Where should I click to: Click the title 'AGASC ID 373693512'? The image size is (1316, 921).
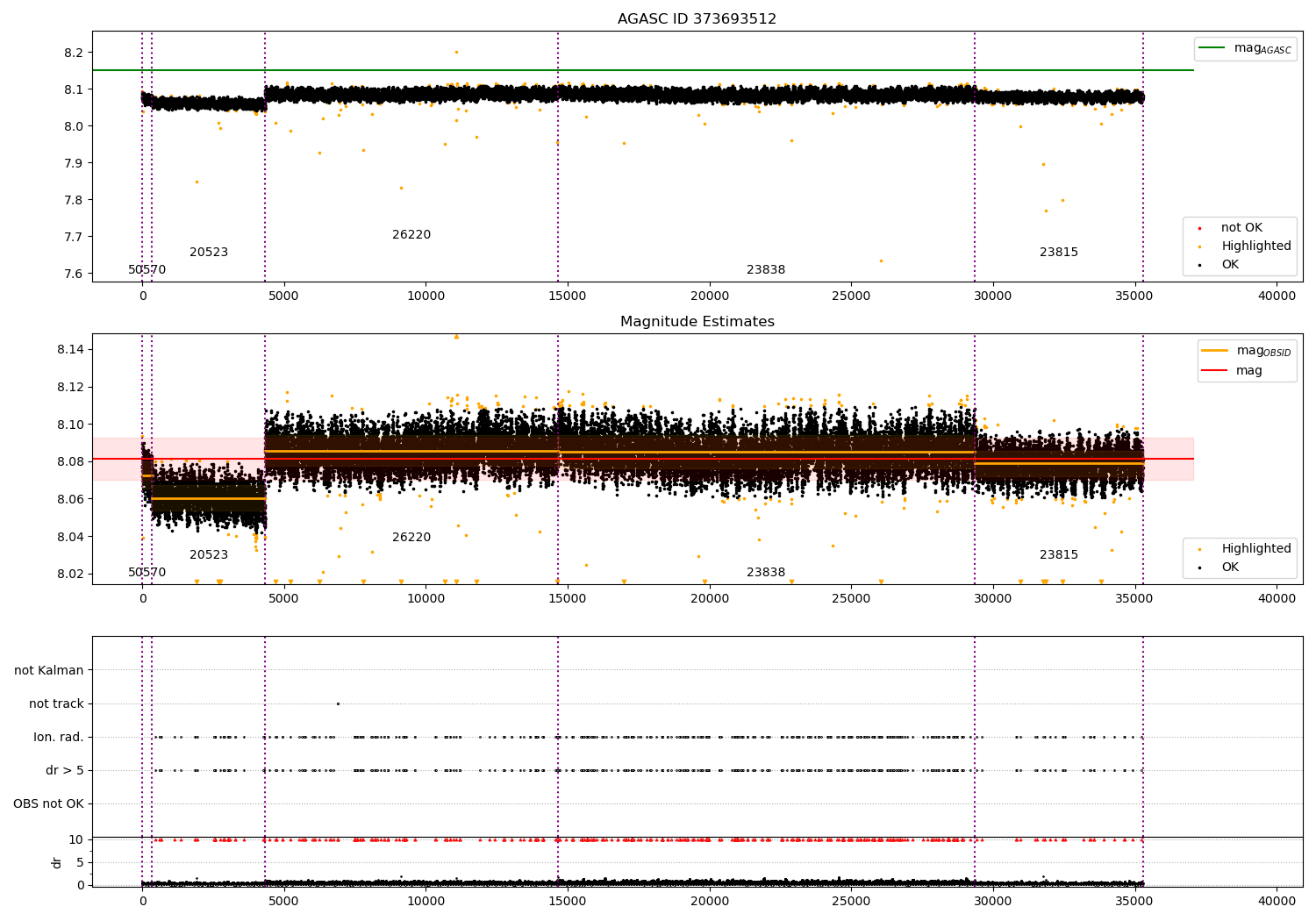pos(697,19)
